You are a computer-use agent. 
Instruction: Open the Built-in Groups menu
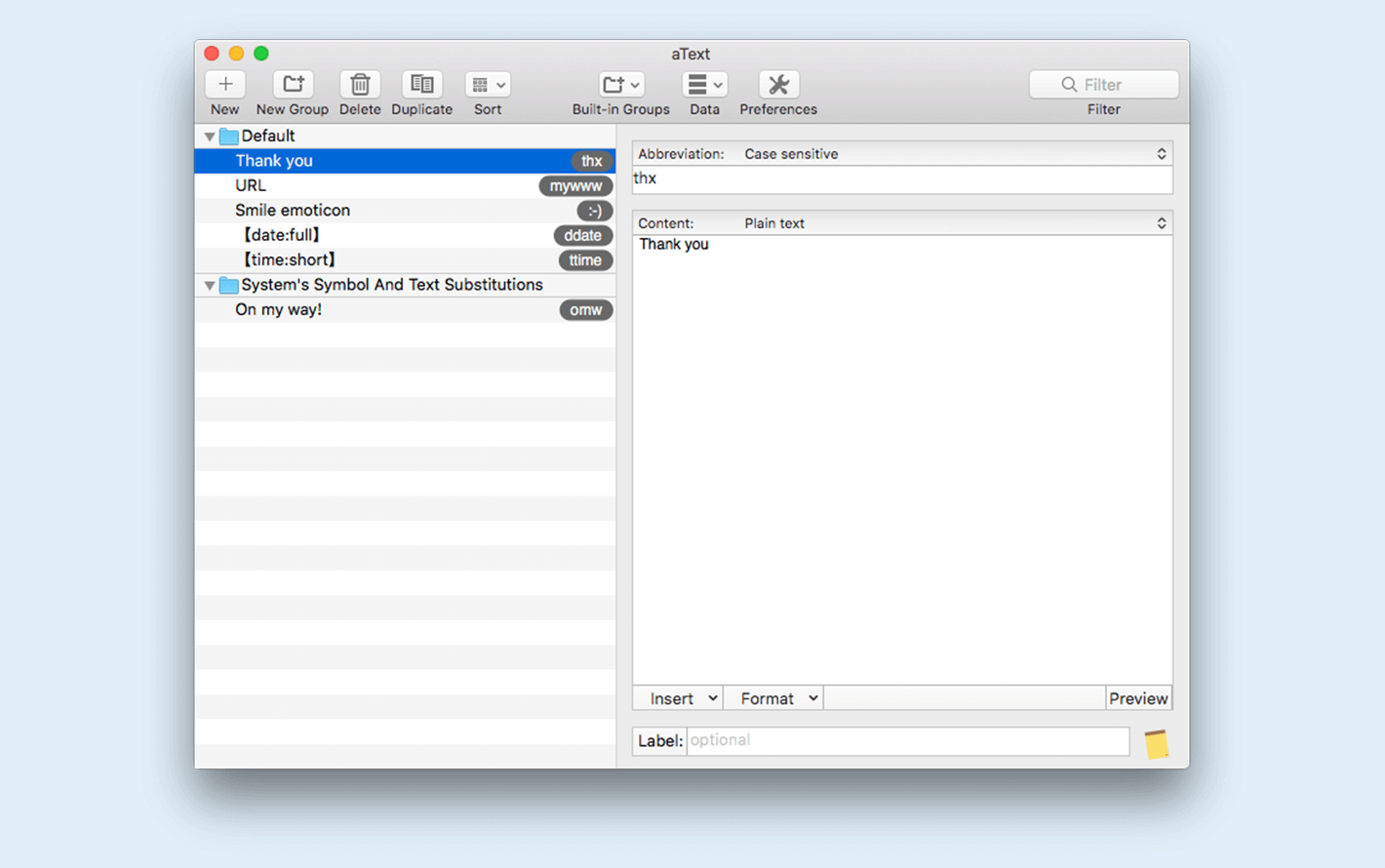[620, 85]
